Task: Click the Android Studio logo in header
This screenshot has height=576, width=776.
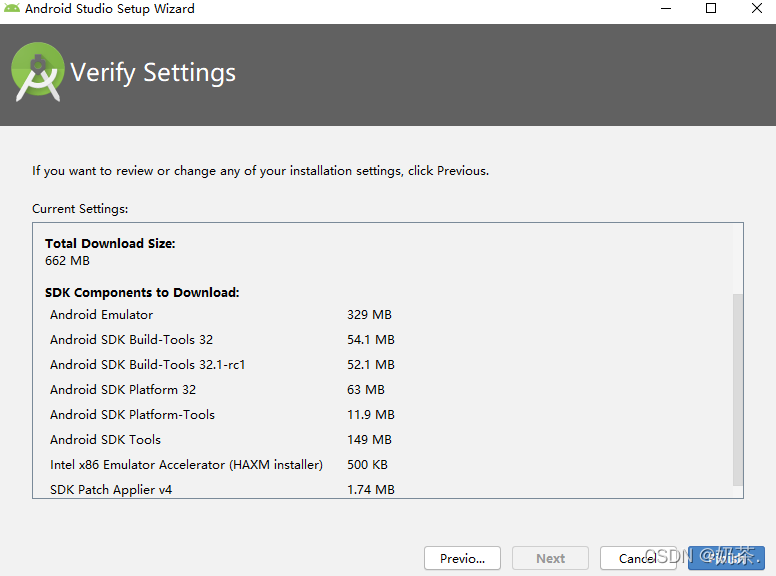Action: 38,72
